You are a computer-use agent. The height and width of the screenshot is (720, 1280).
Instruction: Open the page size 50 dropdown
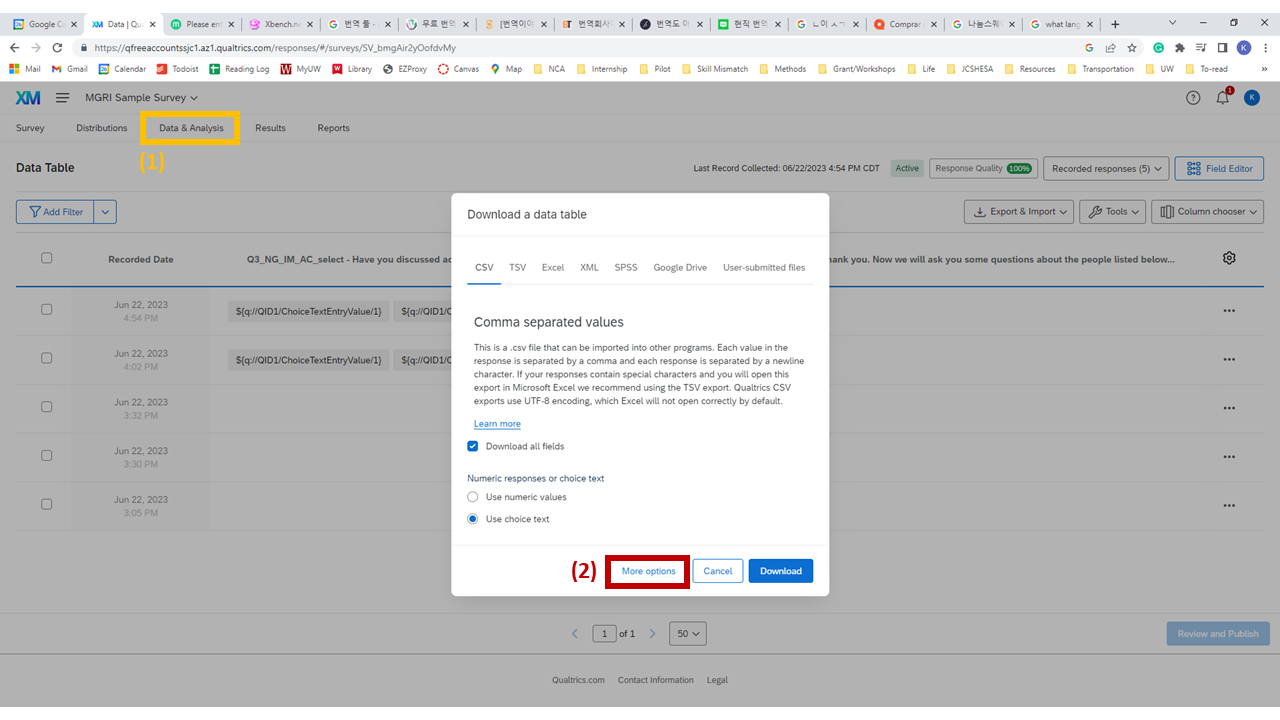687,633
